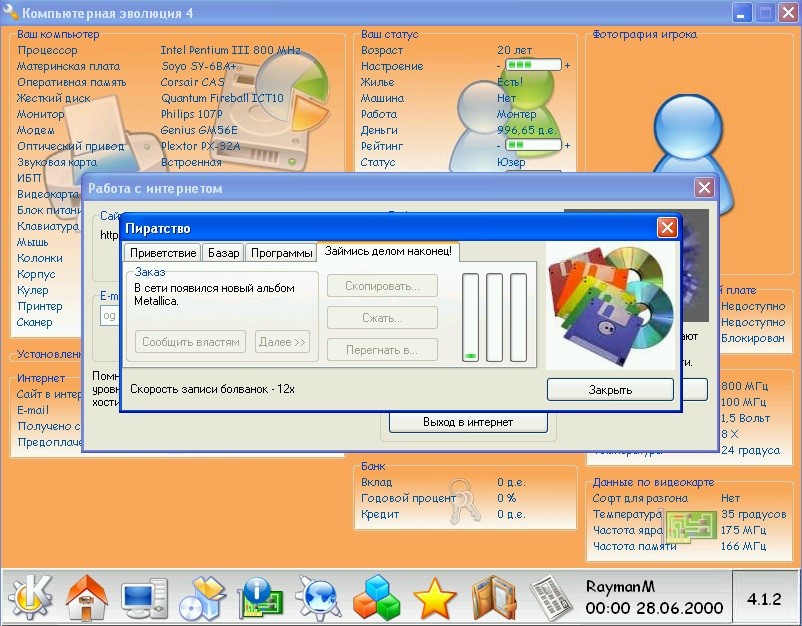Click the Quantum Fireball lCT10 value

[222, 98]
